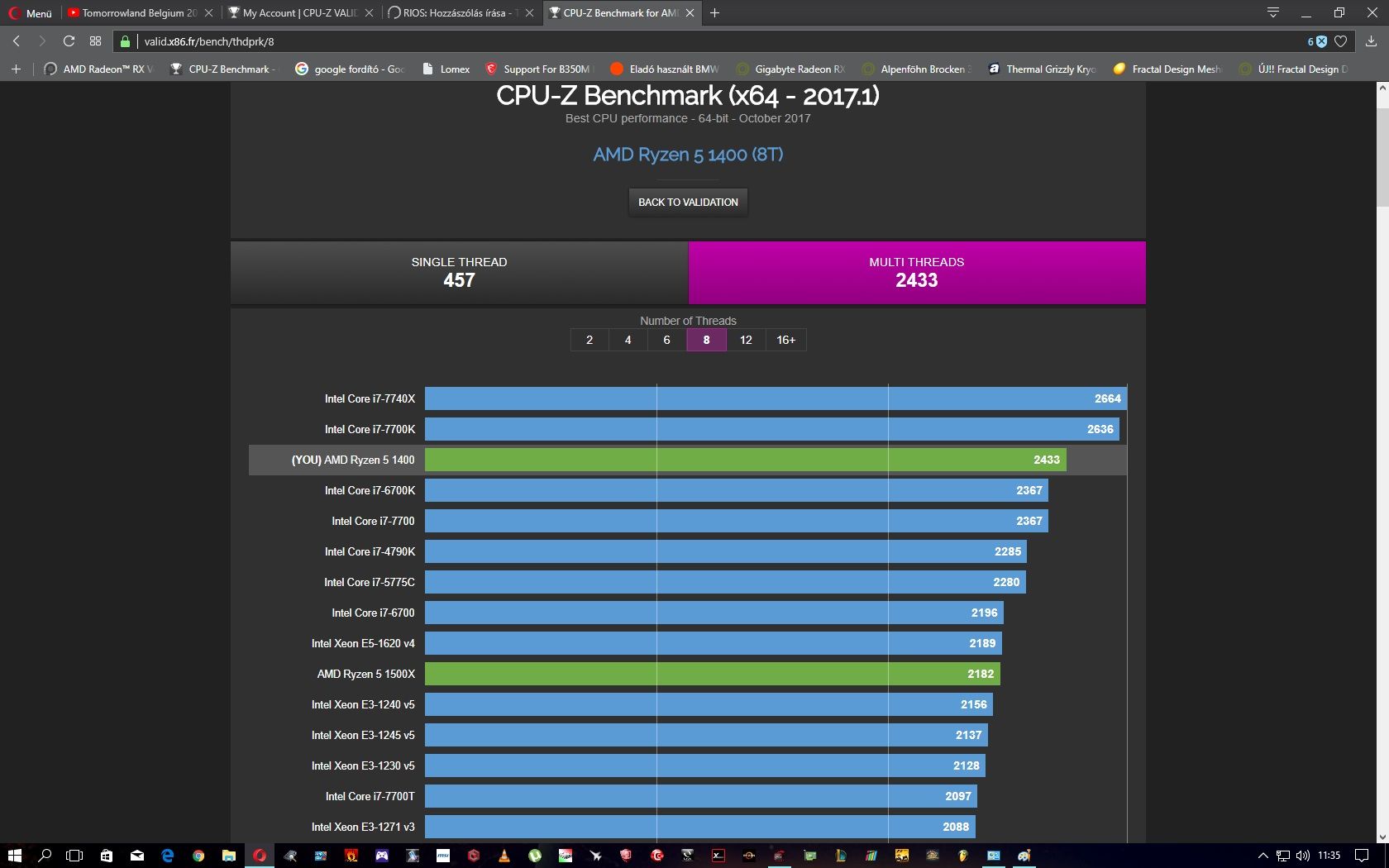Click the BACK TO VALIDATION button
Image resolution: width=1389 pixels, height=868 pixels.
(688, 202)
